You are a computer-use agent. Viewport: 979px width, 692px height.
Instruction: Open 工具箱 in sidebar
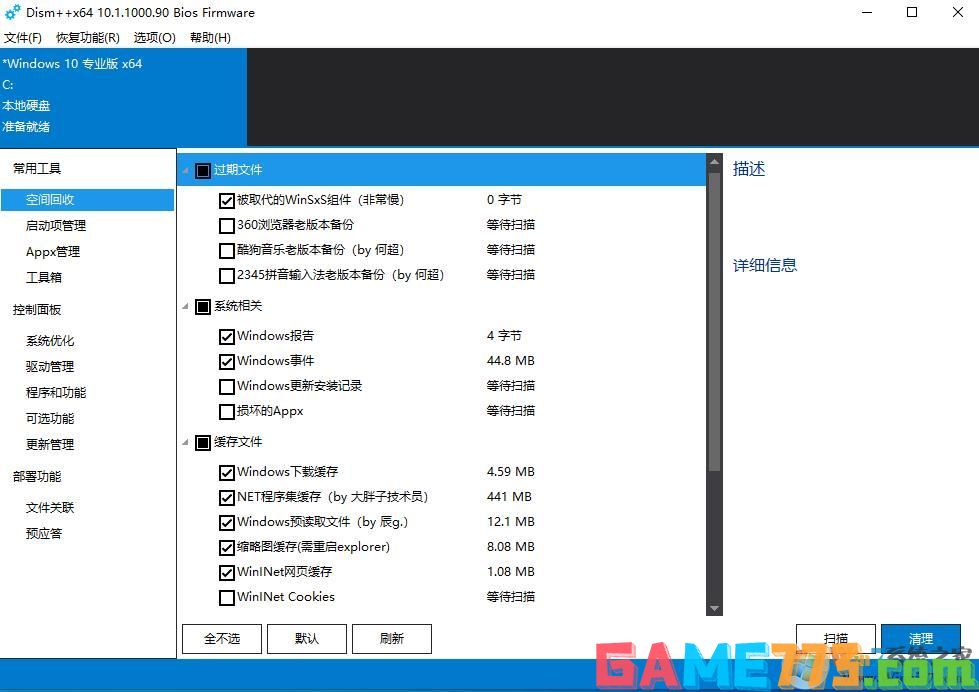[x=44, y=277]
